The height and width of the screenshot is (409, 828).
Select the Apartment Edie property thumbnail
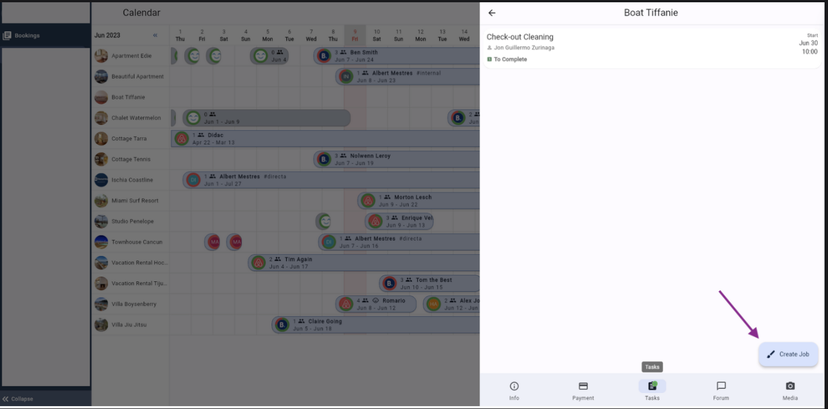[x=101, y=56]
